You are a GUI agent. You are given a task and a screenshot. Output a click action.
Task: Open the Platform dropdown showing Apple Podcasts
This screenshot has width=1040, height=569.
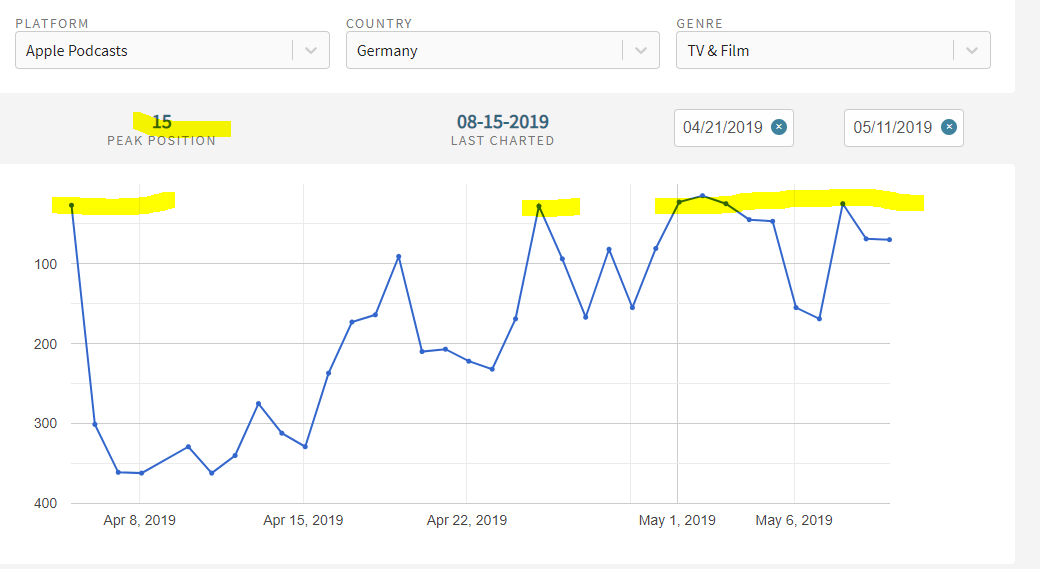(172, 50)
